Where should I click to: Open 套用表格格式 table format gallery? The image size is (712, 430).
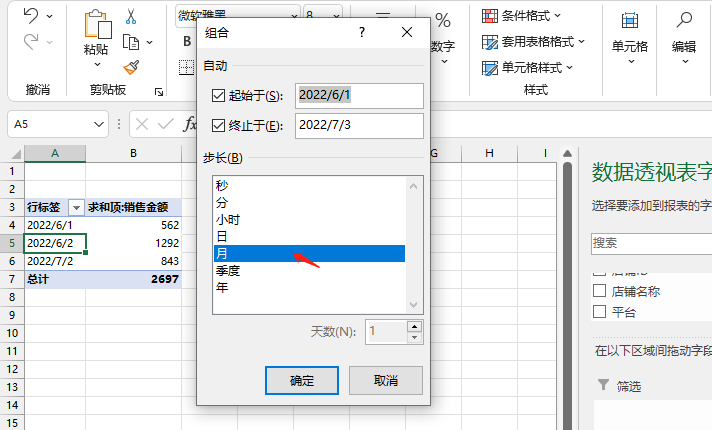pos(533,42)
